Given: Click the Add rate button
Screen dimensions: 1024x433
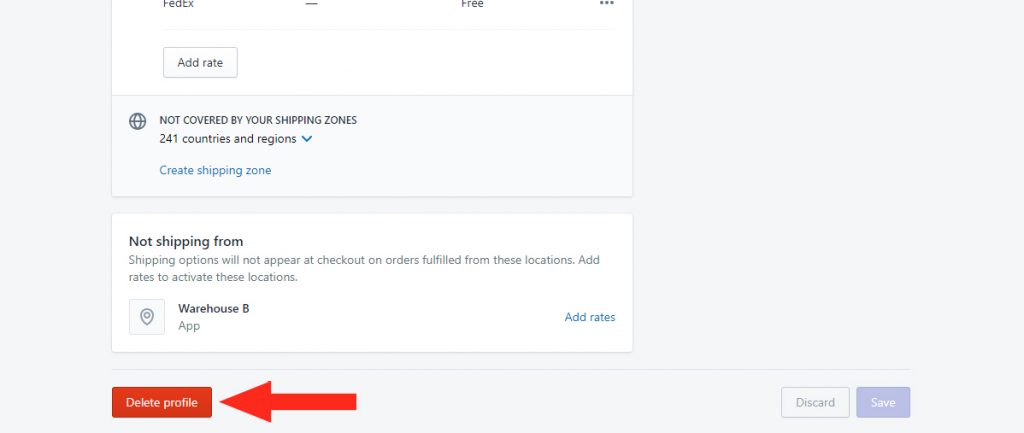Looking at the screenshot, I should [200, 63].
